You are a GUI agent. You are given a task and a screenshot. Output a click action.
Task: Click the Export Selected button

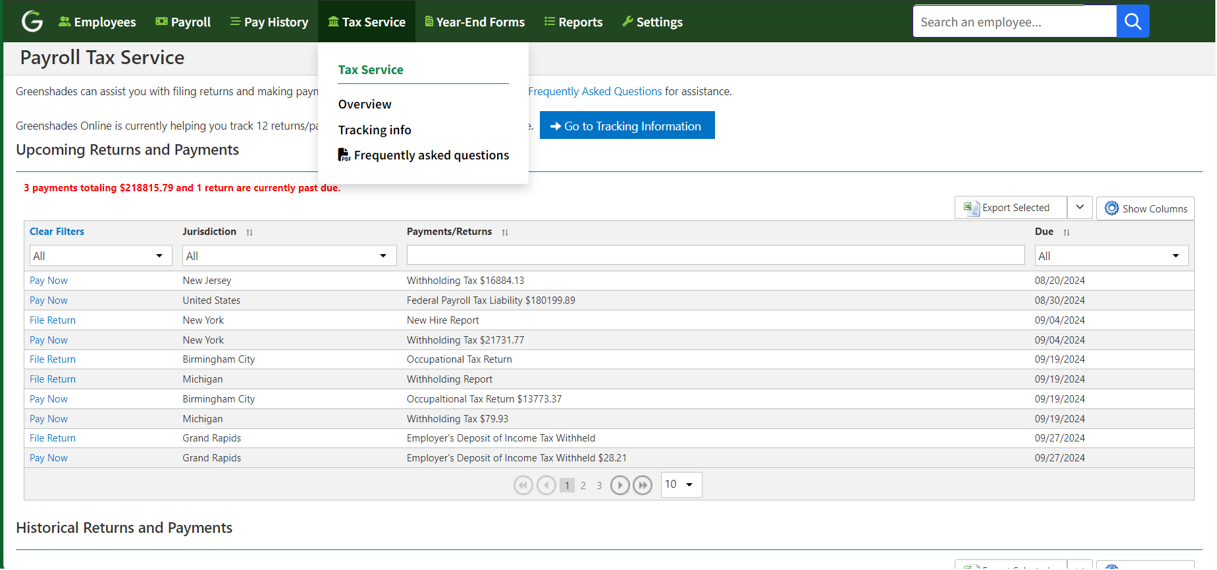(1011, 208)
